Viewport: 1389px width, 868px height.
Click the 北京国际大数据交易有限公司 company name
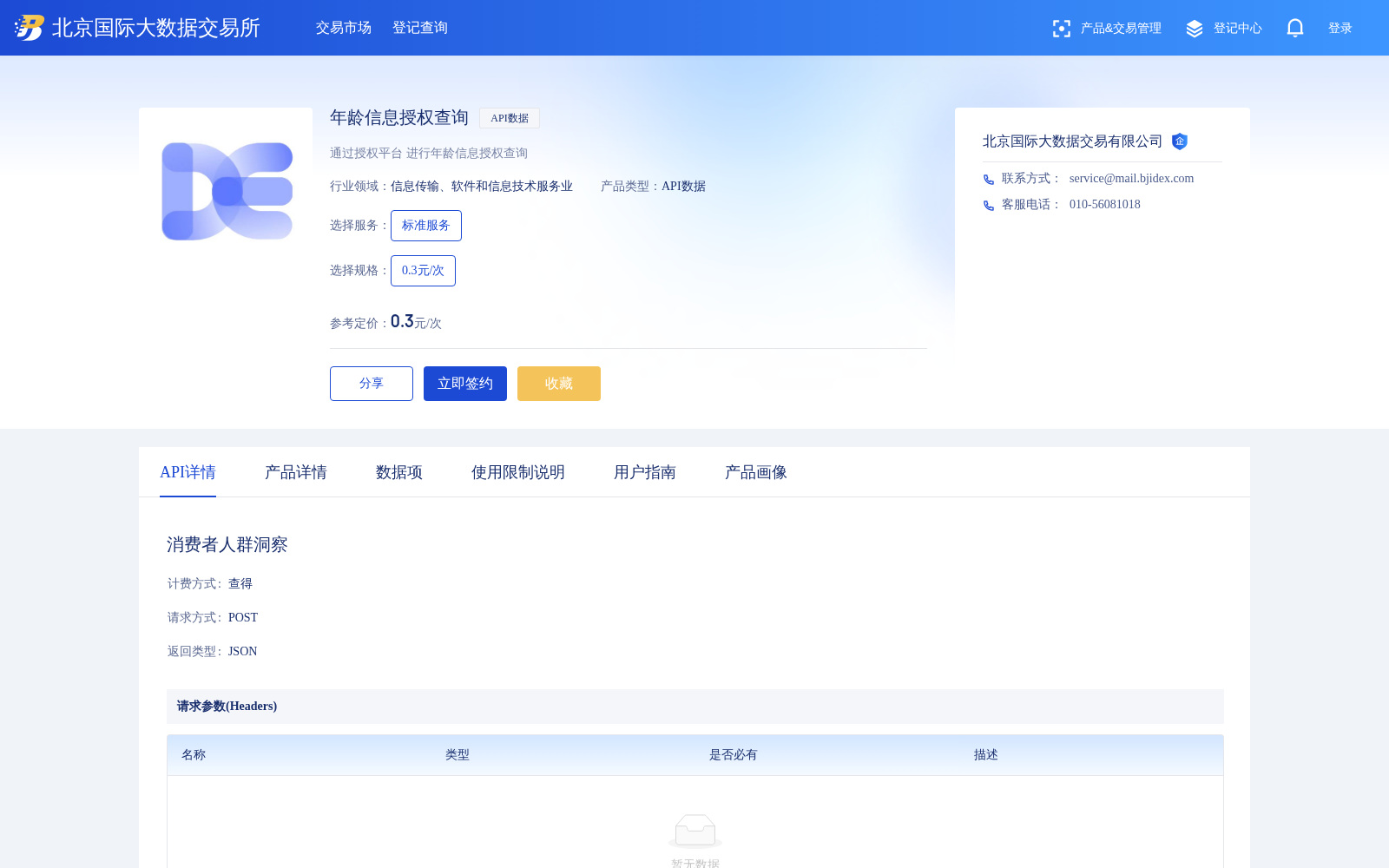point(1072,141)
